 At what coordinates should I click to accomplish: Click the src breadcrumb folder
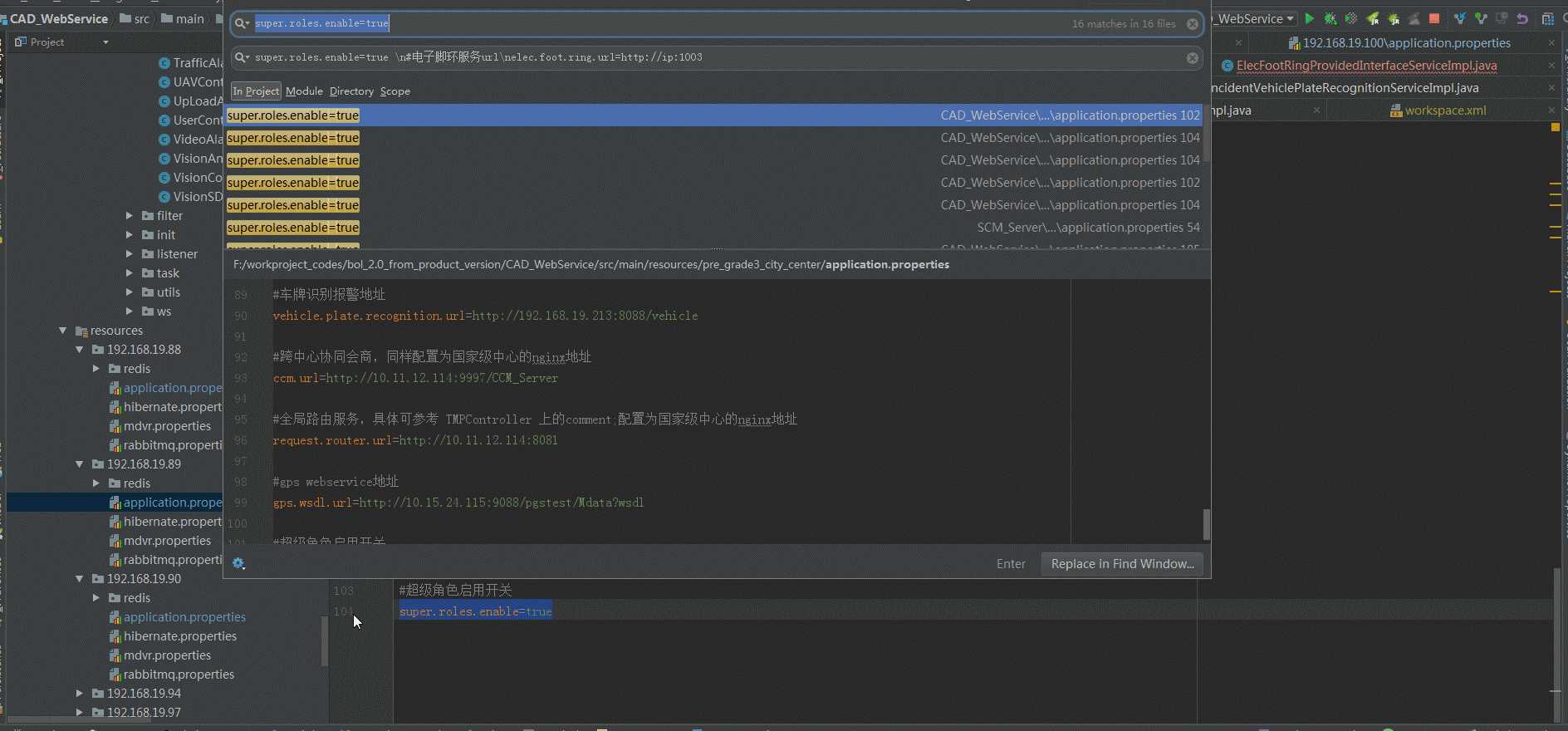[x=135, y=18]
